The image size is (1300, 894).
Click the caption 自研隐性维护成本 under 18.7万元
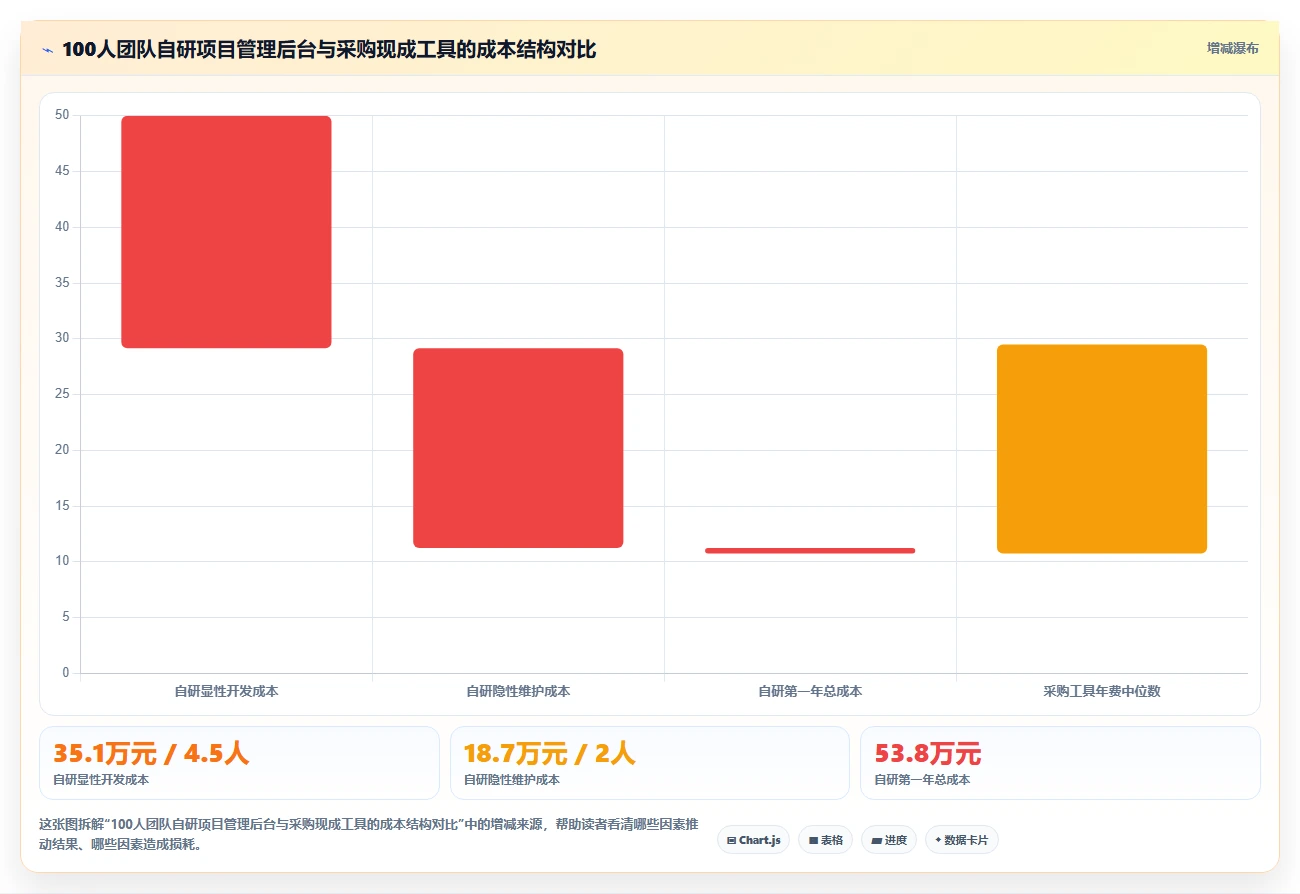[x=512, y=780]
